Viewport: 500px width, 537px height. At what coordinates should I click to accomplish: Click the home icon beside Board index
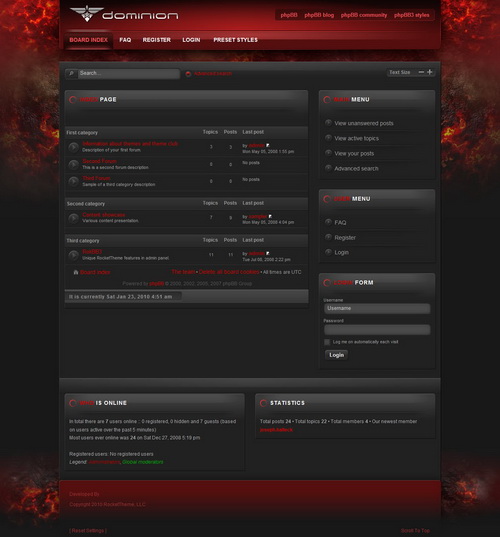coord(76,272)
